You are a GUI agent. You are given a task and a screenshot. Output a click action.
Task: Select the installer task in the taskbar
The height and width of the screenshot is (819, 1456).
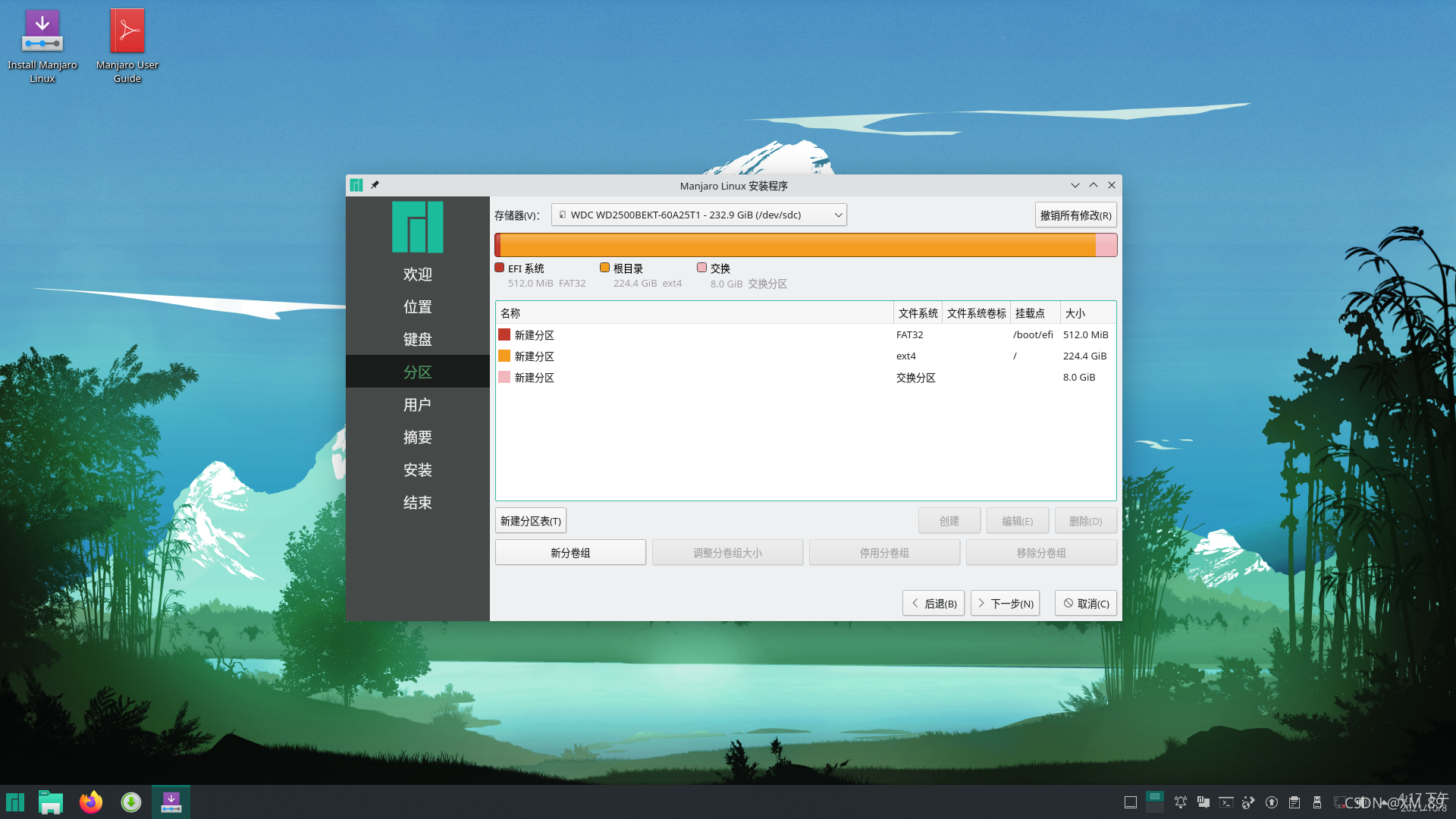tap(171, 802)
